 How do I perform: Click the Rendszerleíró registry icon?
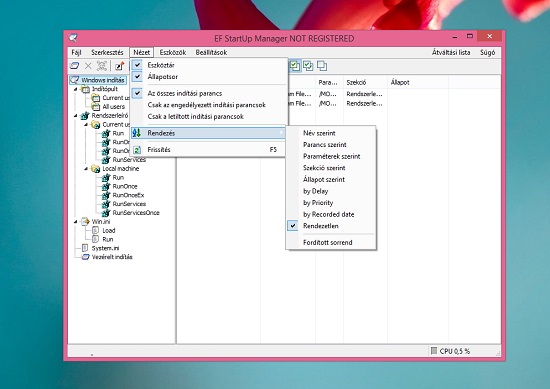[x=85, y=115]
